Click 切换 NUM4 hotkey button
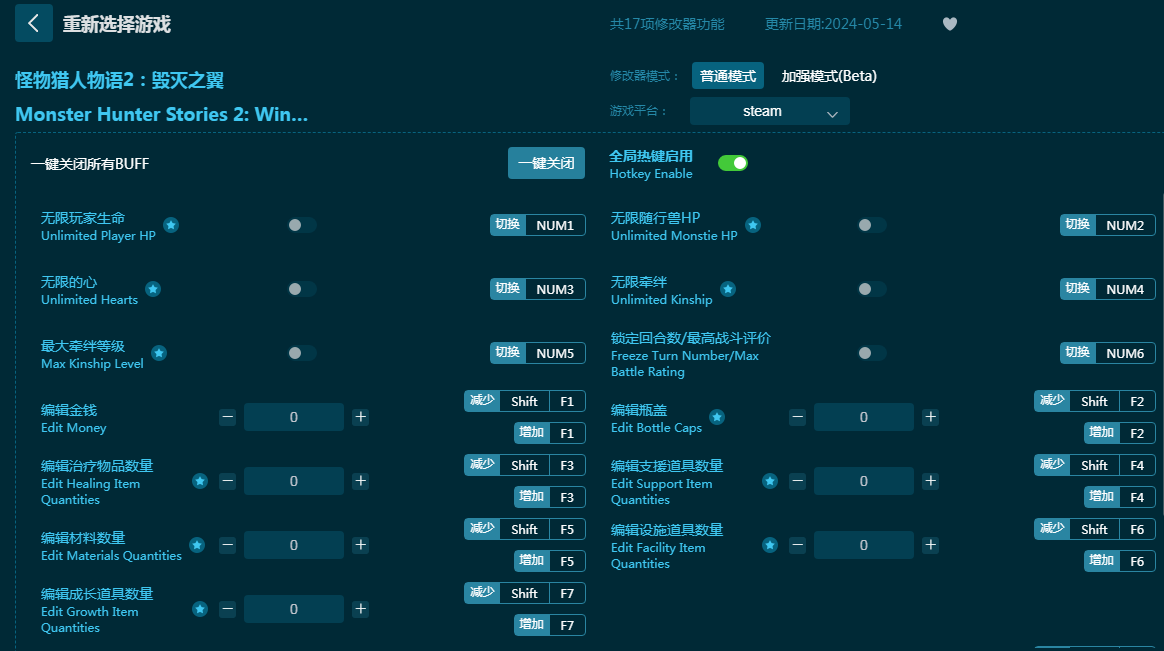1164x651 pixels. point(1108,289)
